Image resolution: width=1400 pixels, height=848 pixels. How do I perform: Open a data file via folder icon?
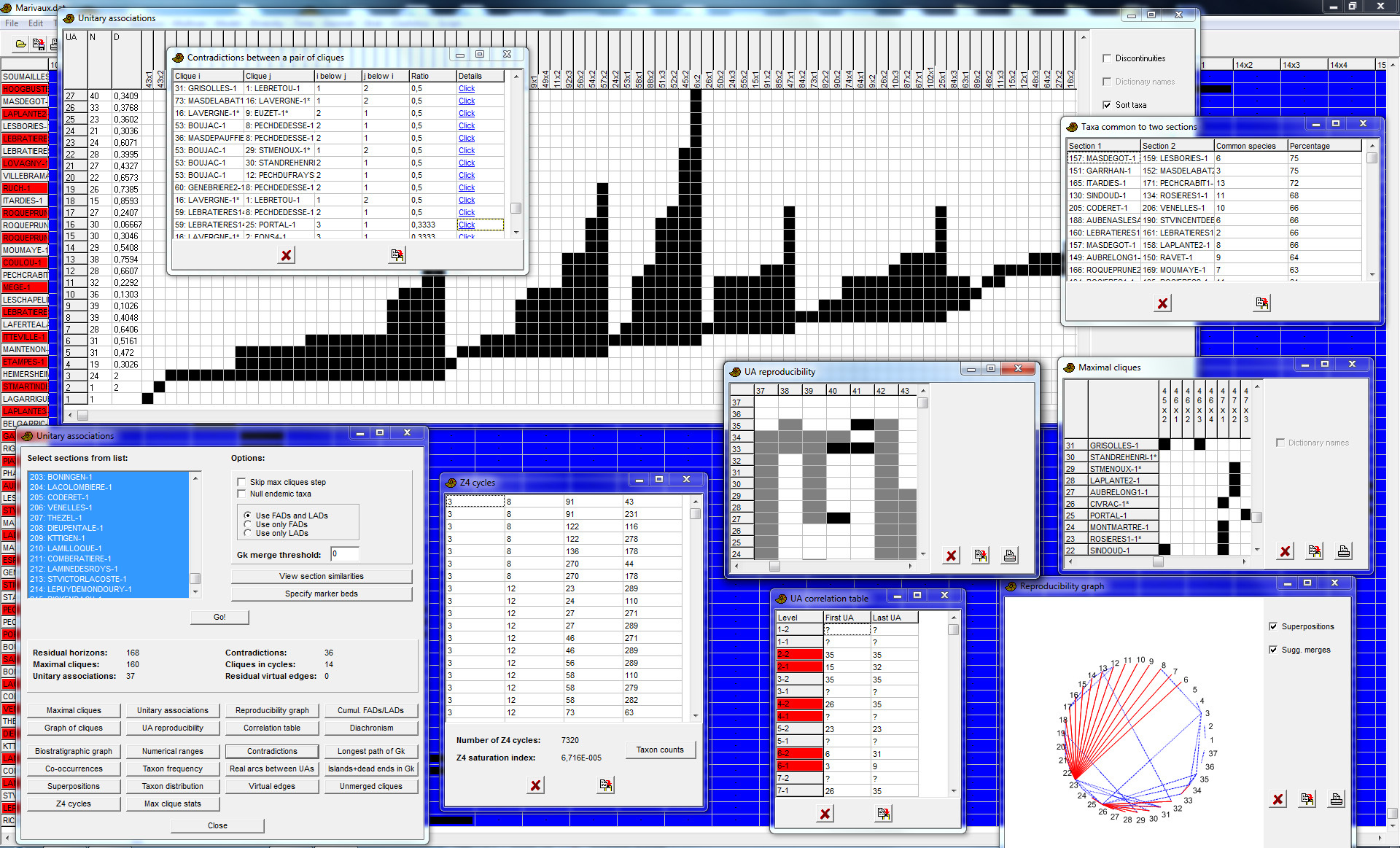point(20,44)
